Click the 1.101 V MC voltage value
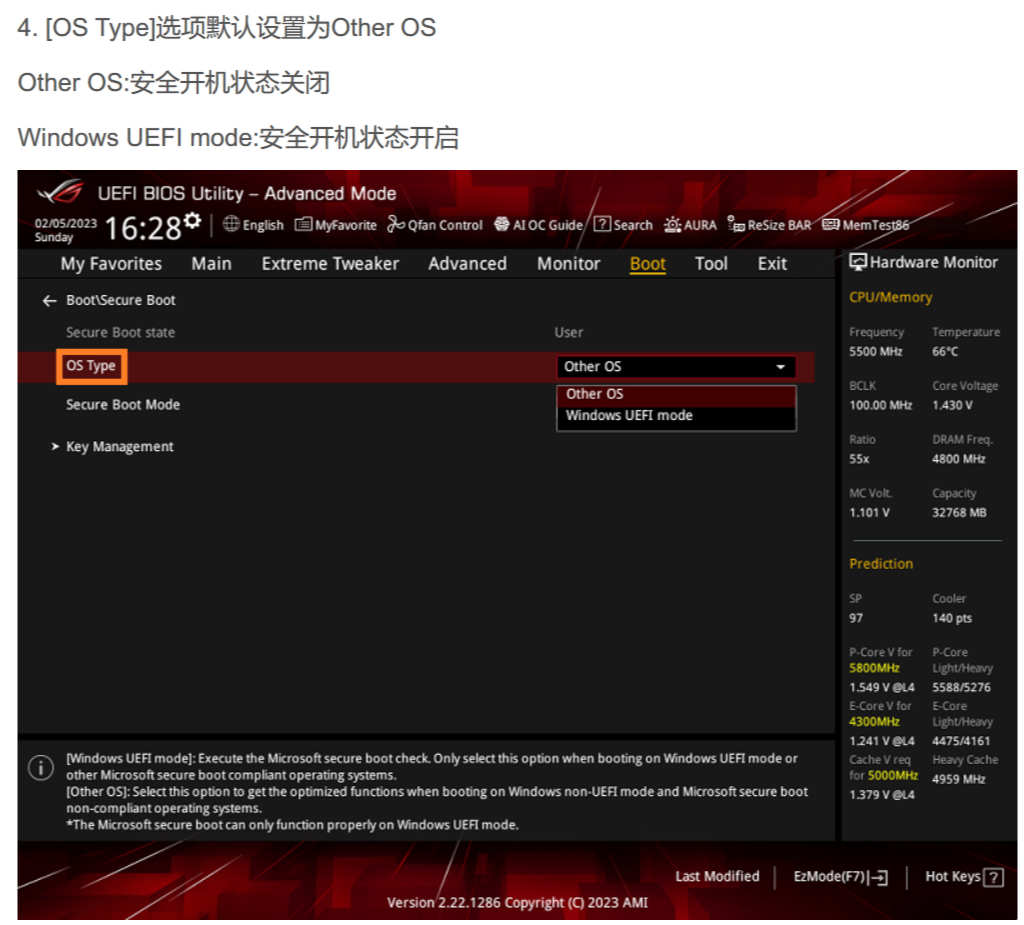Viewport: 1024px width, 925px height. click(x=869, y=513)
